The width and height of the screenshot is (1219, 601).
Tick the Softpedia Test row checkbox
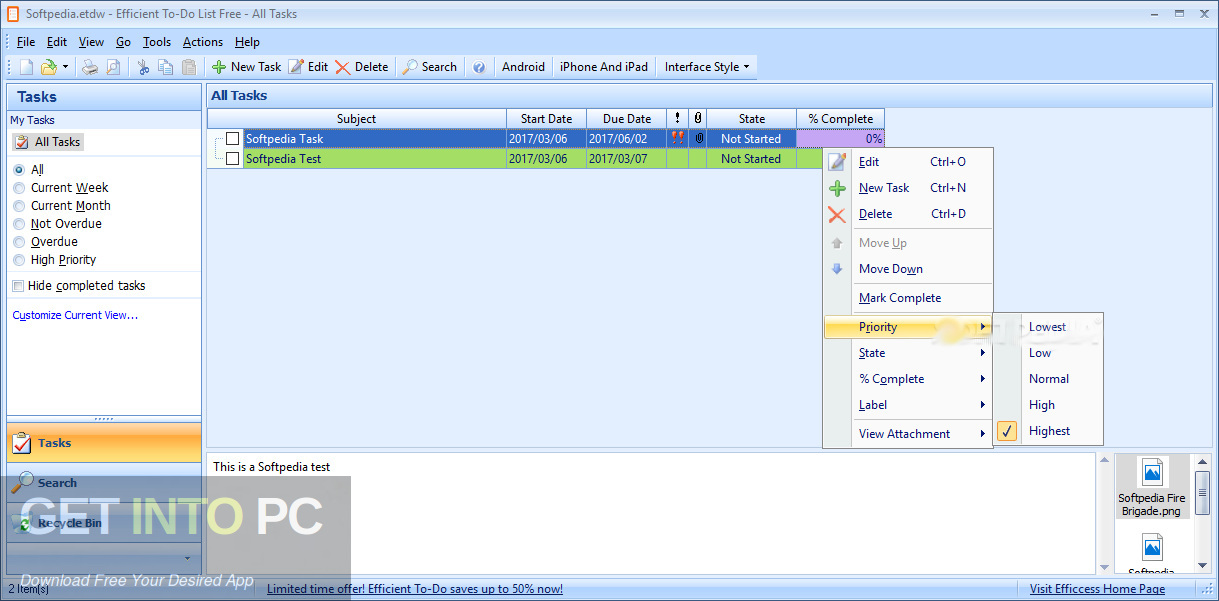233,159
